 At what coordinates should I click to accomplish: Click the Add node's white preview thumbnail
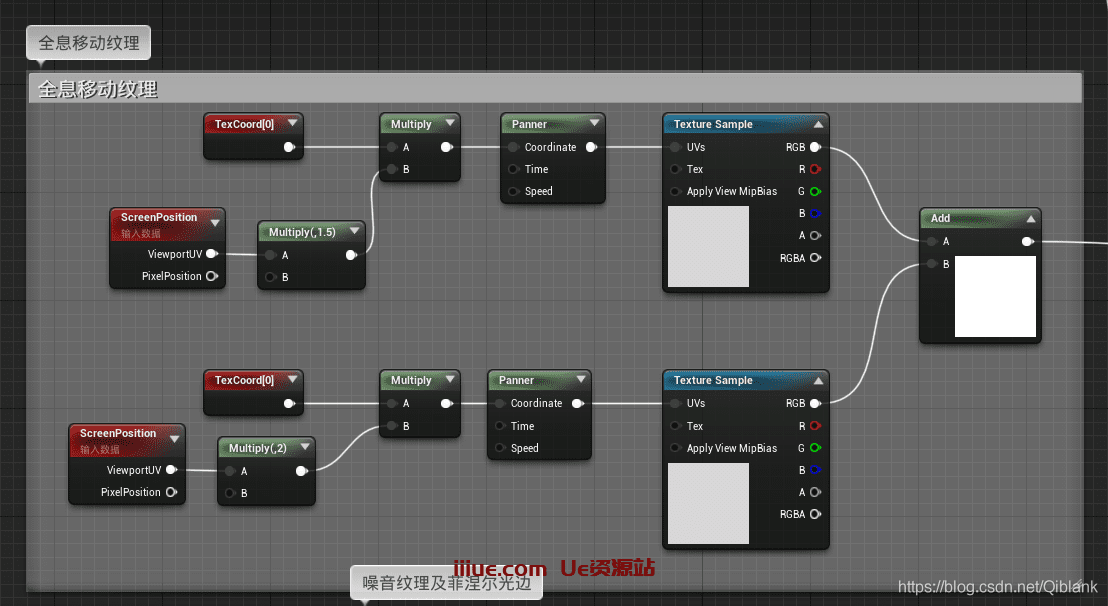[995, 297]
